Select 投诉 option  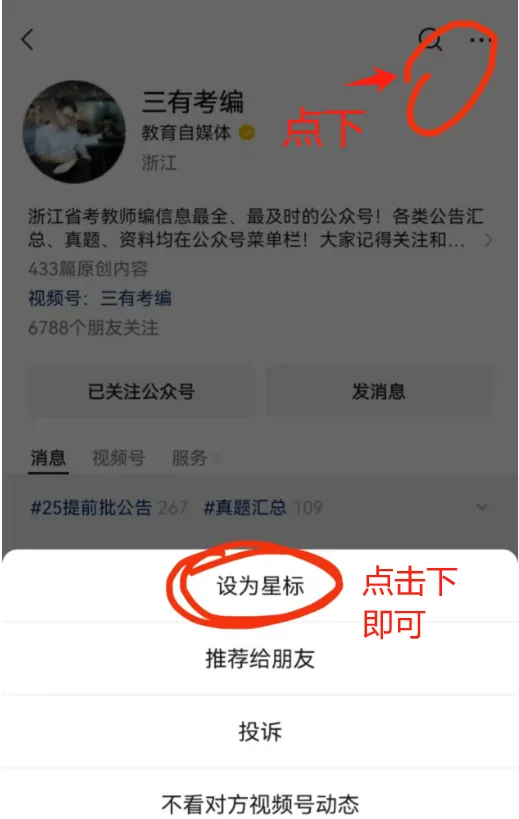(x=260, y=731)
